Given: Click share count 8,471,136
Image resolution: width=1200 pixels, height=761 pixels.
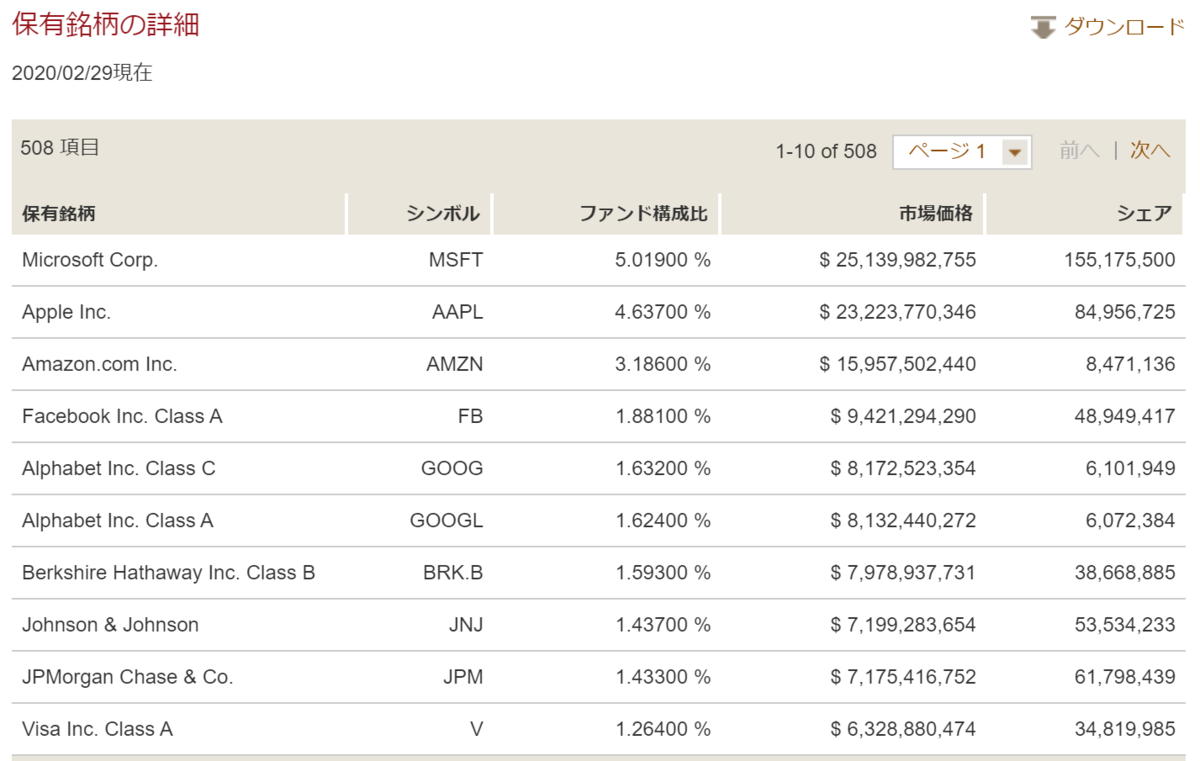Looking at the screenshot, I should [x=1131, y=364].
